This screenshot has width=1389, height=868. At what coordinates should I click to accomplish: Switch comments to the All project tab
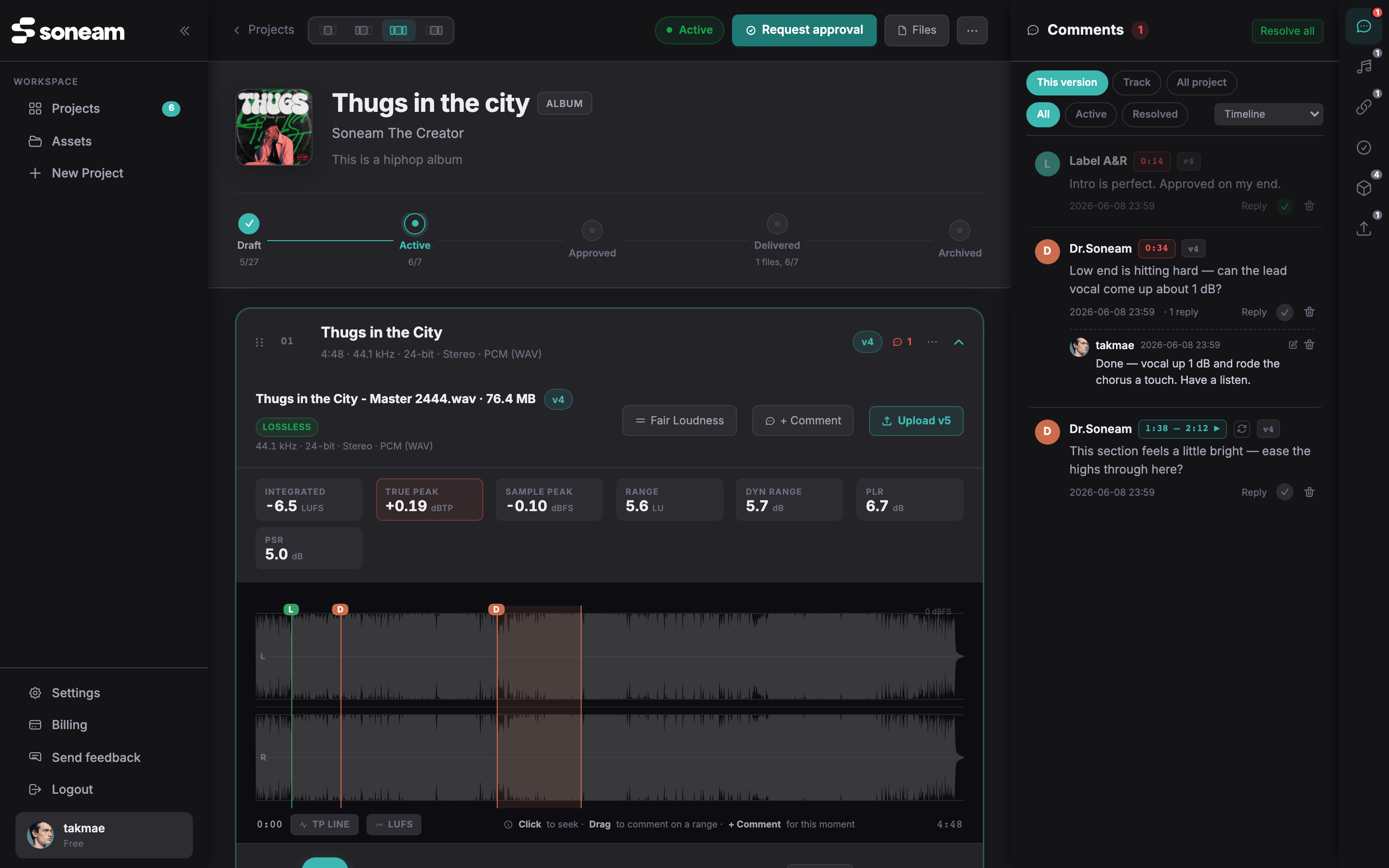pos(1201,82)
